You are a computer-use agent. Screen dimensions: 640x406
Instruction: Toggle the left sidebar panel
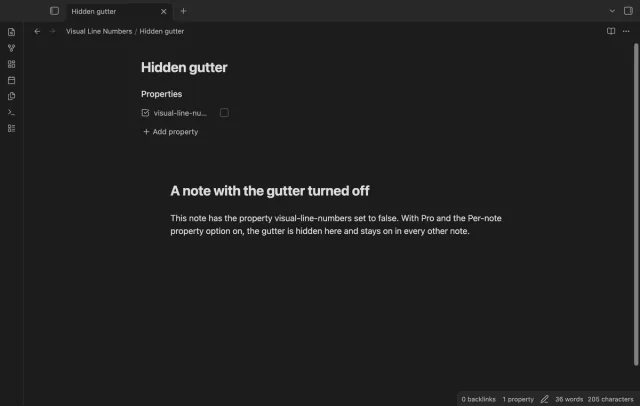point(54,11)
